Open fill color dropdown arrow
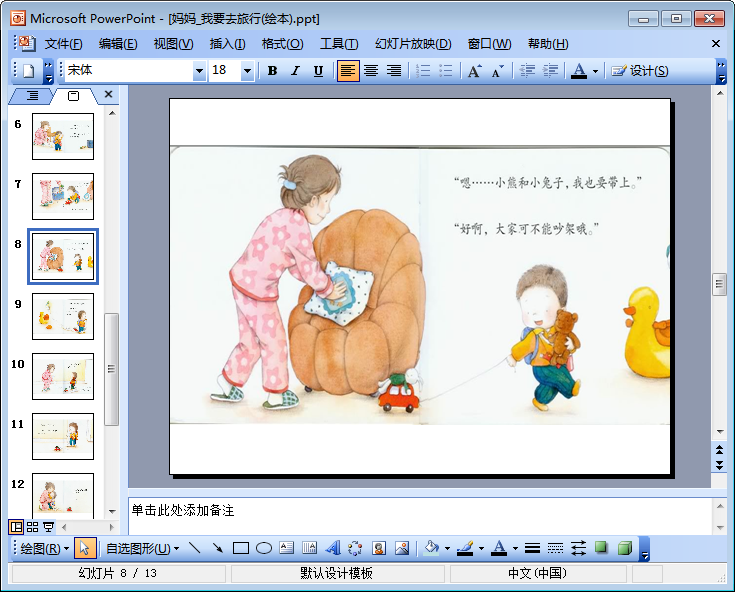The height and width of the screenshot is (592, 735). (x=448, y=548)
